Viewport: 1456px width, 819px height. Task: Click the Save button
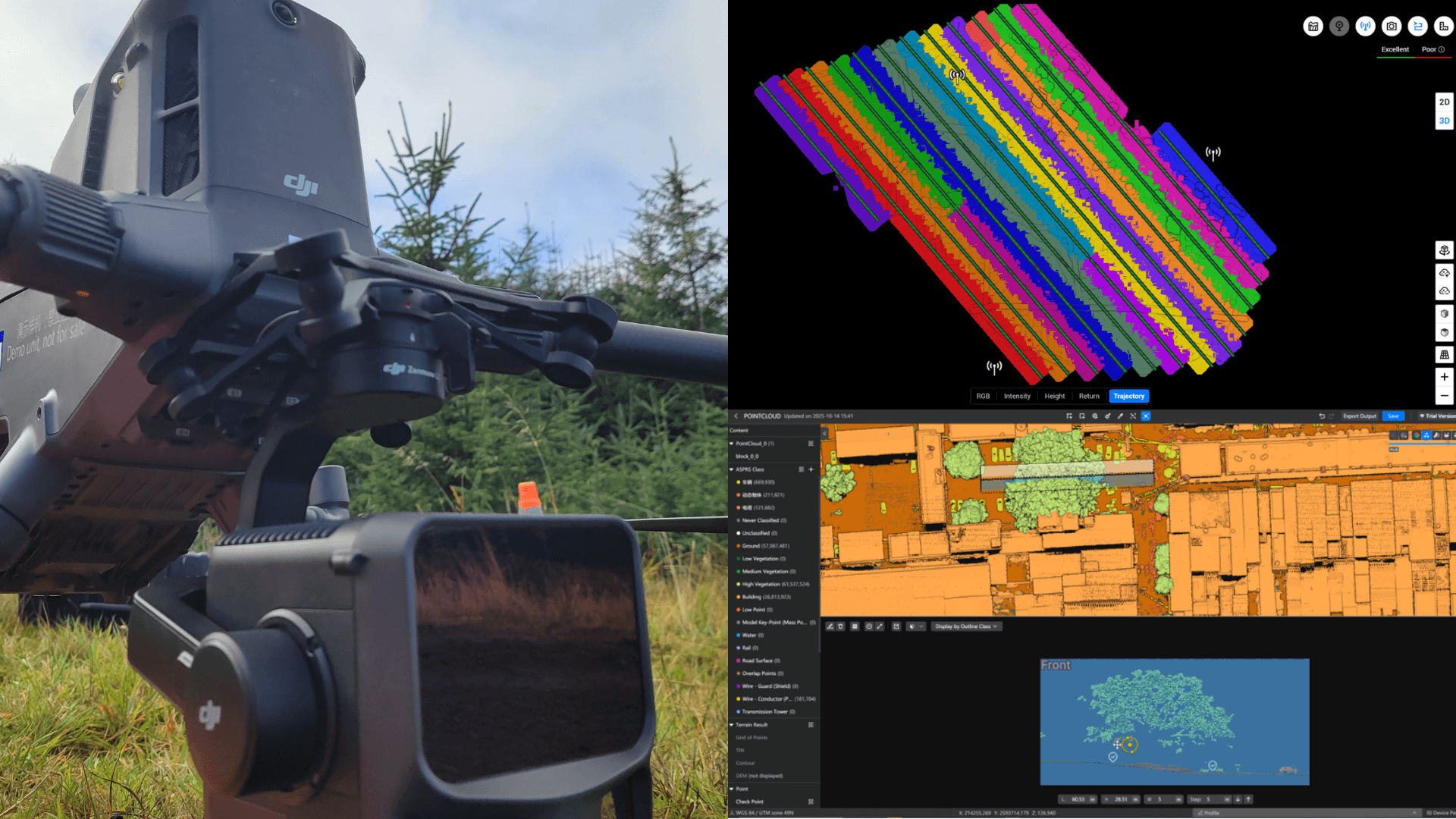click(1393, 416)
